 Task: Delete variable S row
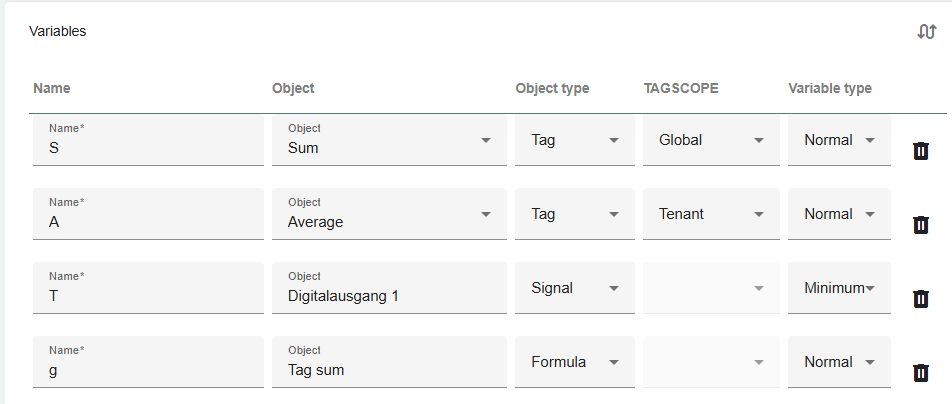[921, 151]
